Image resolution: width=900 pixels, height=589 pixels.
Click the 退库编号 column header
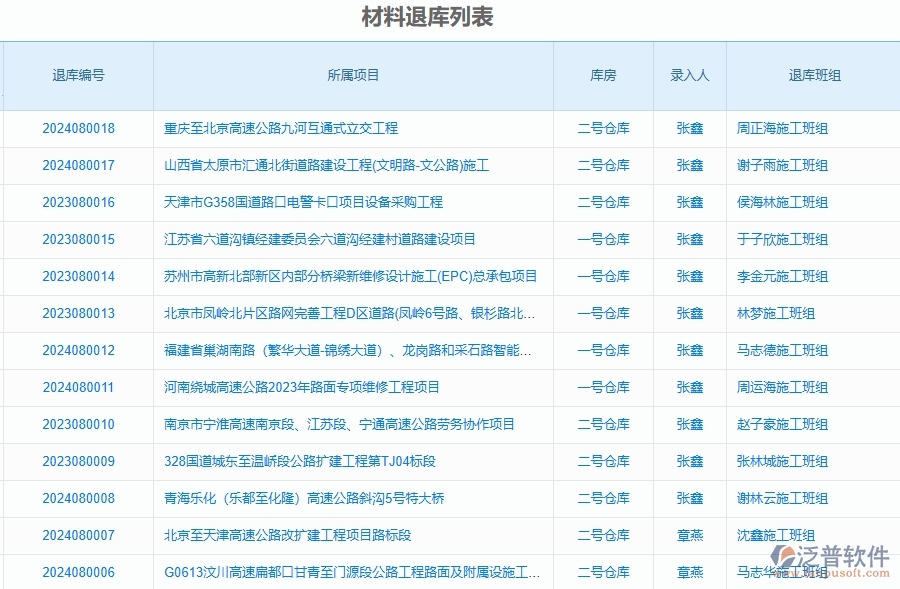(x=78, y=75)
